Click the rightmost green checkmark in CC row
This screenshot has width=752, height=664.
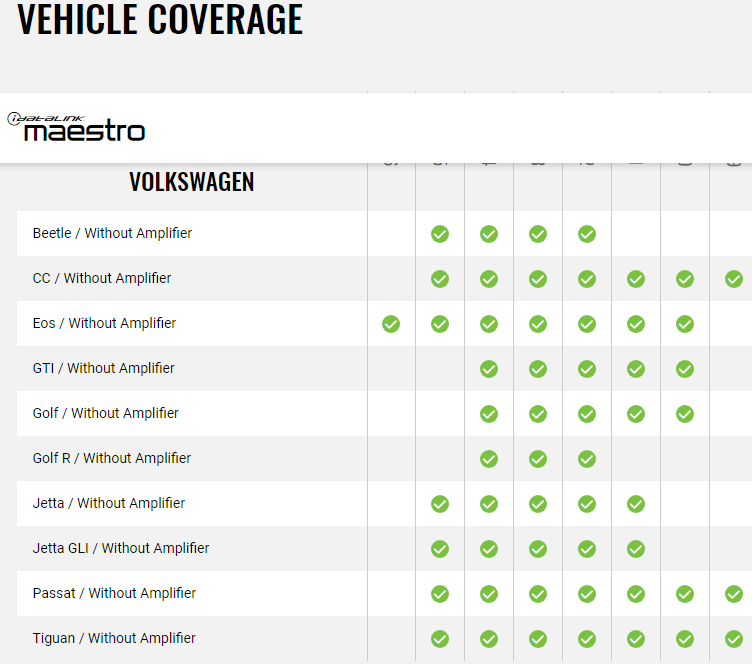734,279
